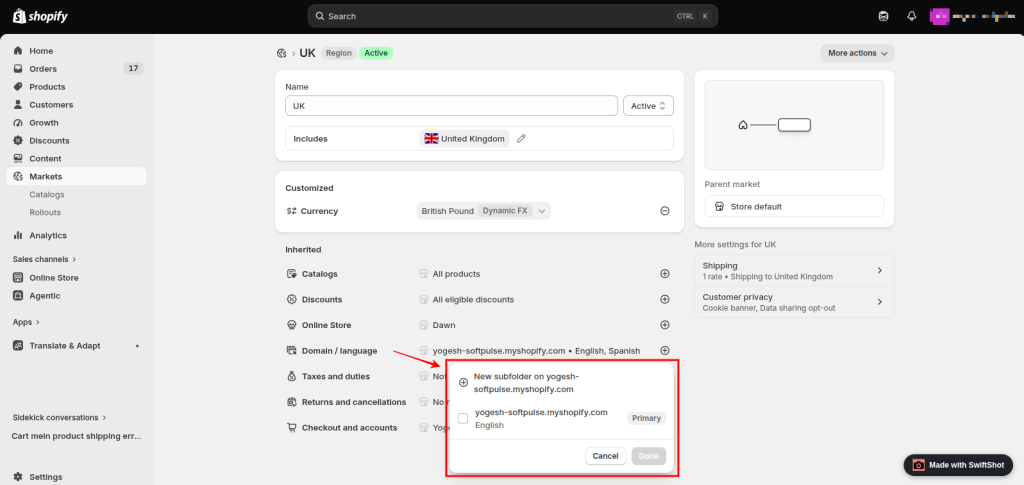Click the Discounts badge icon in sidebar
The width and height of the screenshot is (1024, 485).
pos(18,140)
